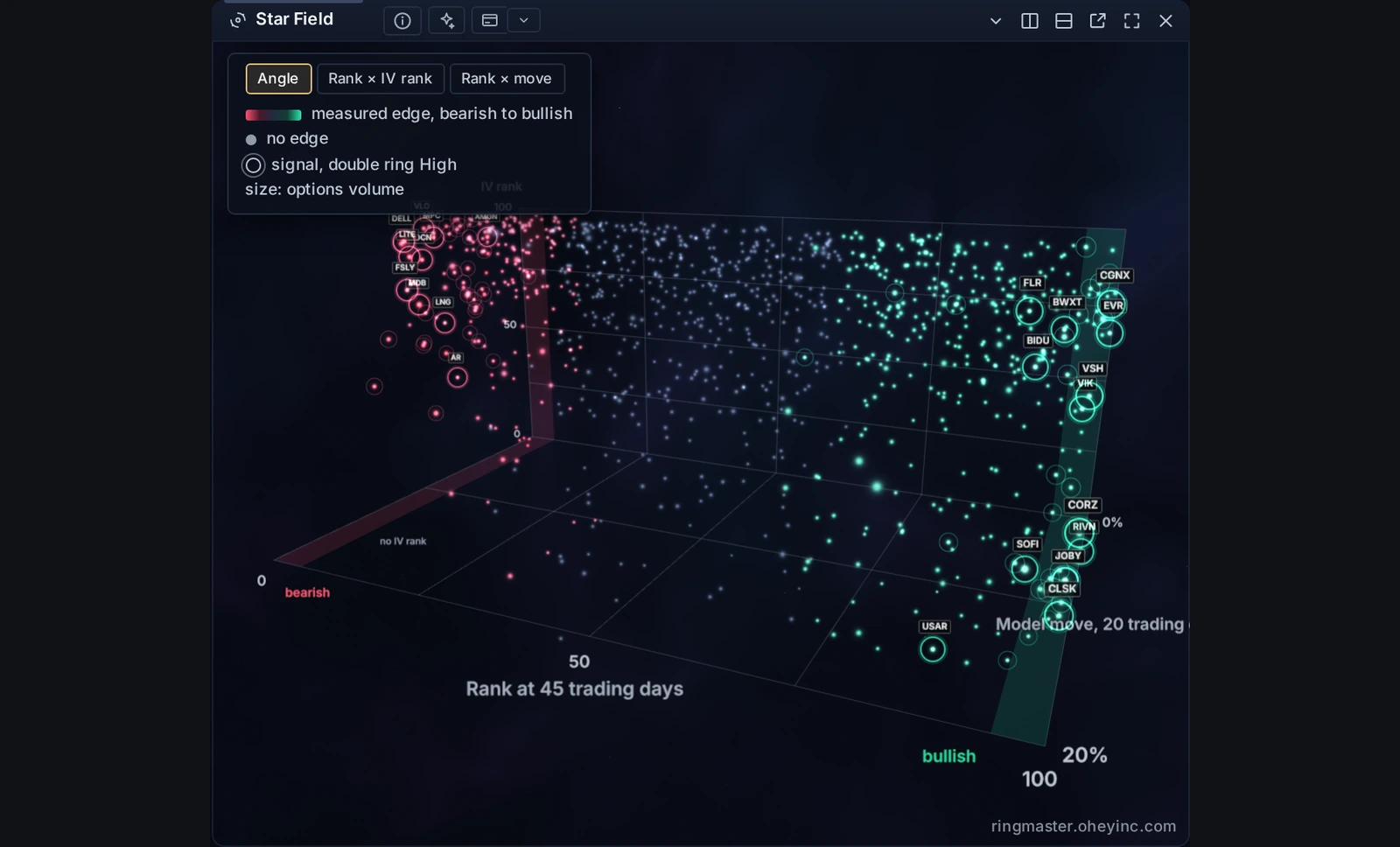This screenshot has width=1400, height=847.
Task: Select the AR bearish label
Action: coord(456,357)
